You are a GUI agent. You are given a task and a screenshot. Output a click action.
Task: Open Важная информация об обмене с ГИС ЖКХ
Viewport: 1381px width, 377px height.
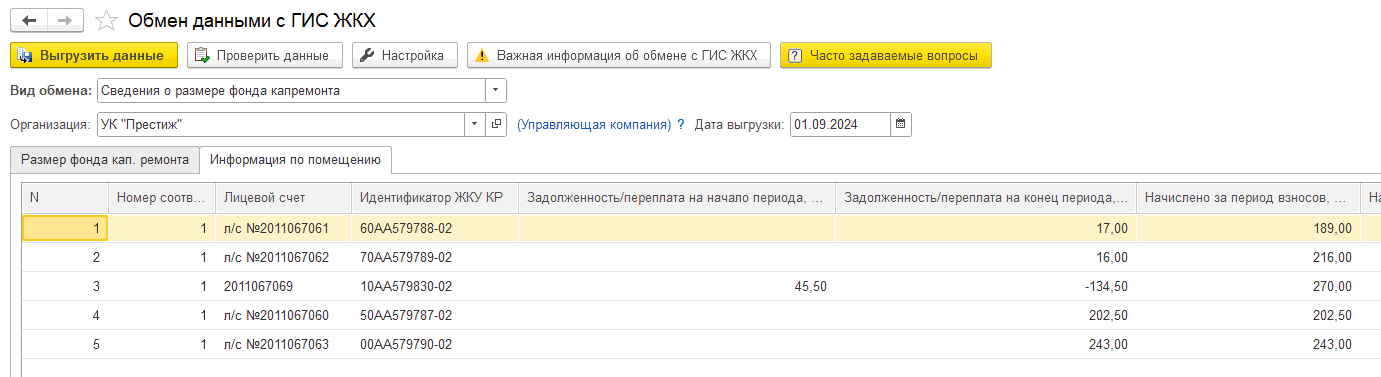coord(619,55)
